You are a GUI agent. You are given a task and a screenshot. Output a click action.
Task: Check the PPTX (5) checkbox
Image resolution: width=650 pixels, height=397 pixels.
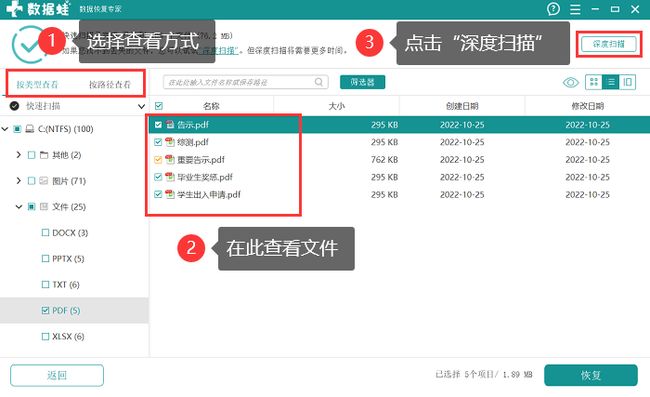click(x=45, y=259)
